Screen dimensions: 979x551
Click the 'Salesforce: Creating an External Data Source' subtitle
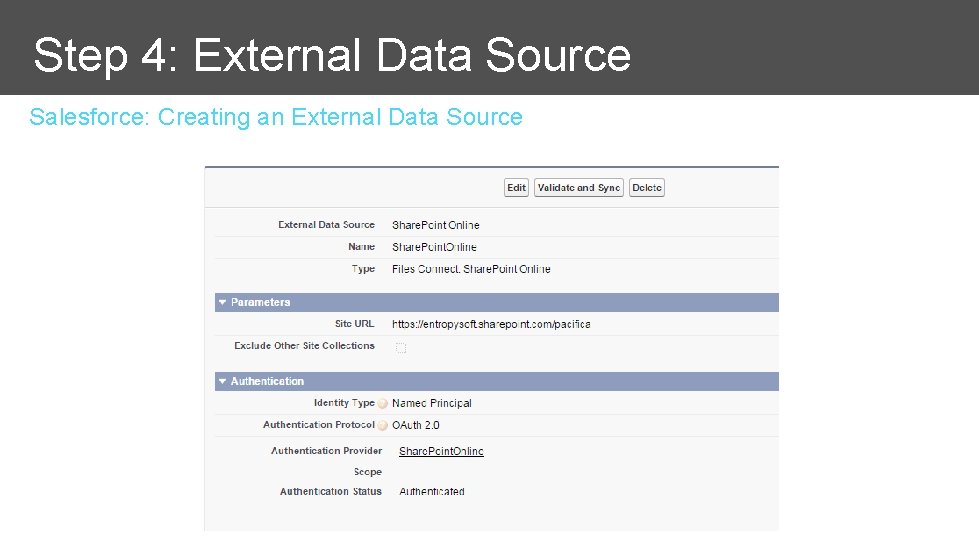[276, 117]
